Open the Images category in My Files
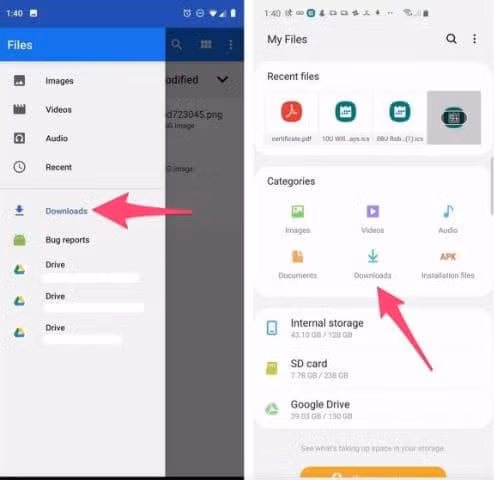 click(x=298, y=219)
